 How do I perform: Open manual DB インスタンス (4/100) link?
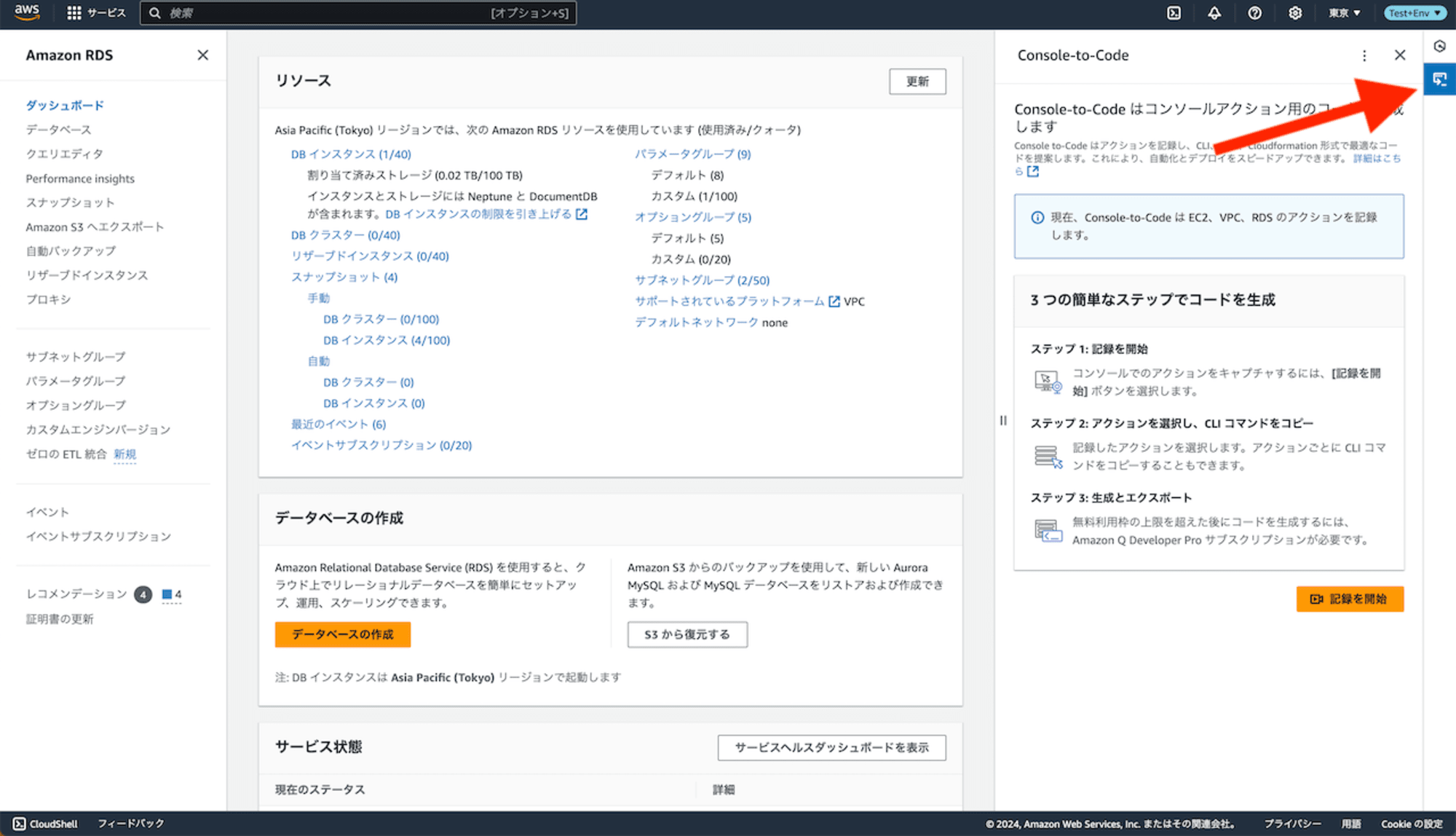pyautogui.click(x=387, y=341)
